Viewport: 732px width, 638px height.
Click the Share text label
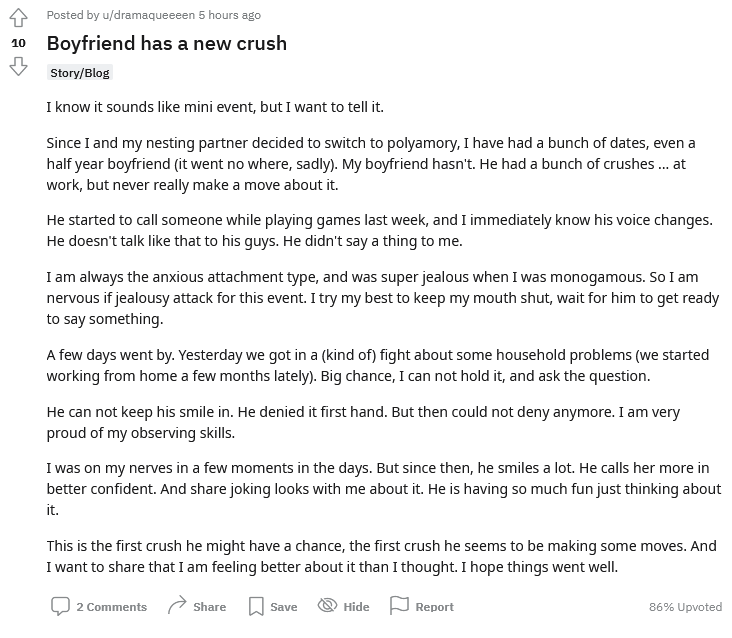210,607
